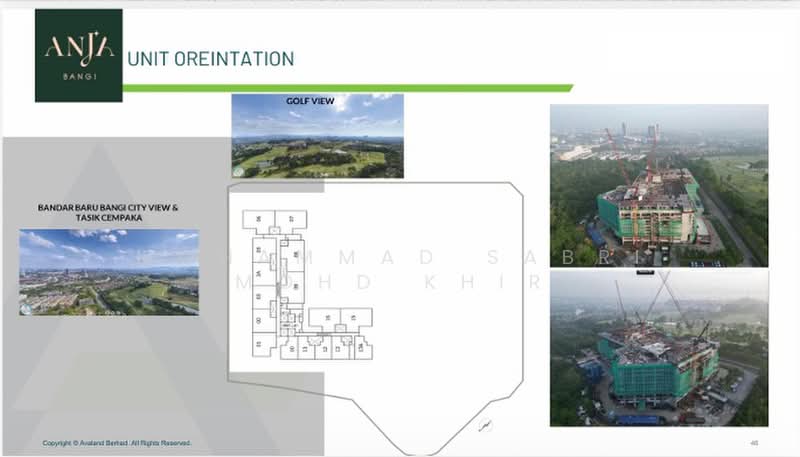The width and height of the screenshot is (800, 457).
Task: Open the Golf View panorama image
Action: coord(317,136)
